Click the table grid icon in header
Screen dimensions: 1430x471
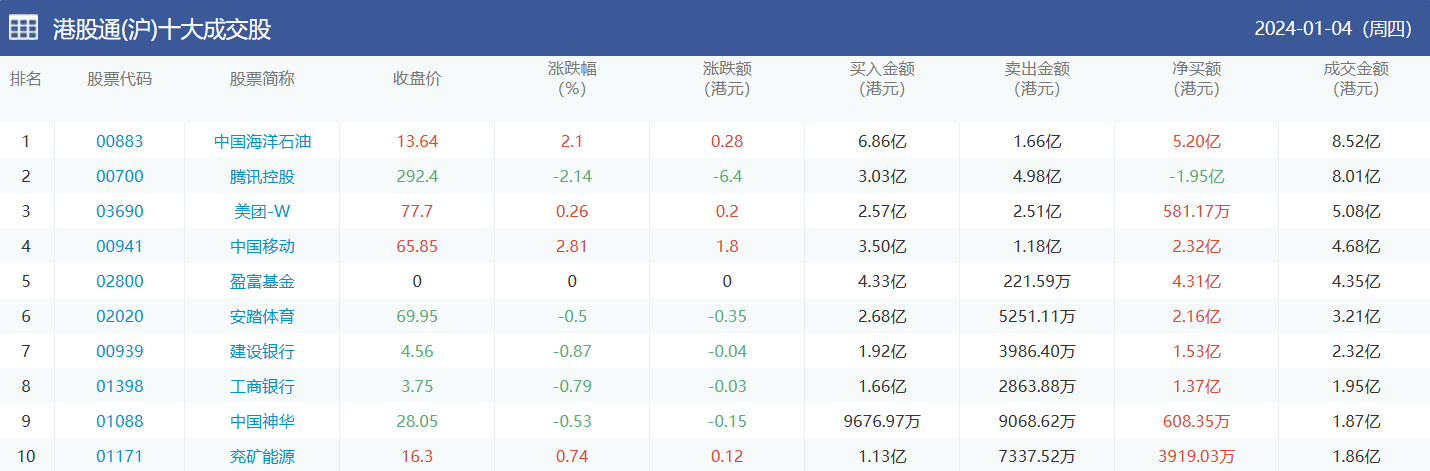24,28
